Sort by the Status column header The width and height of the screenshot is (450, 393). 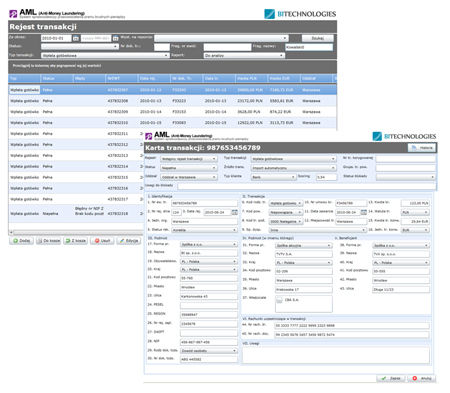pyautogui.click(x=56, y=78)
